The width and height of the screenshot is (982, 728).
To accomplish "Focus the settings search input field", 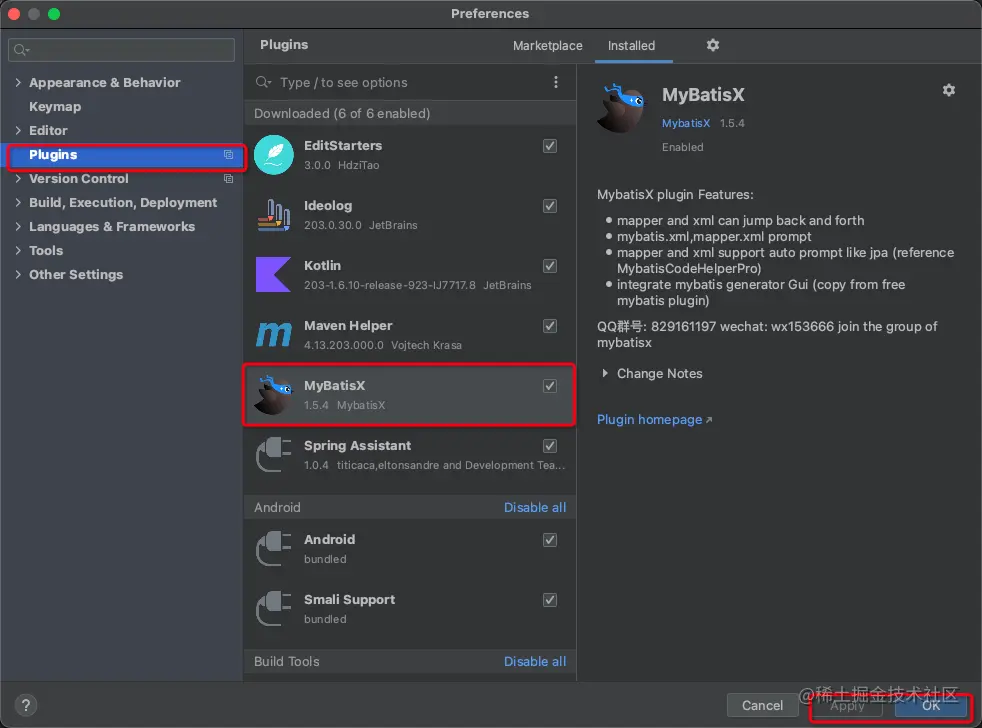I will [121, 49].
